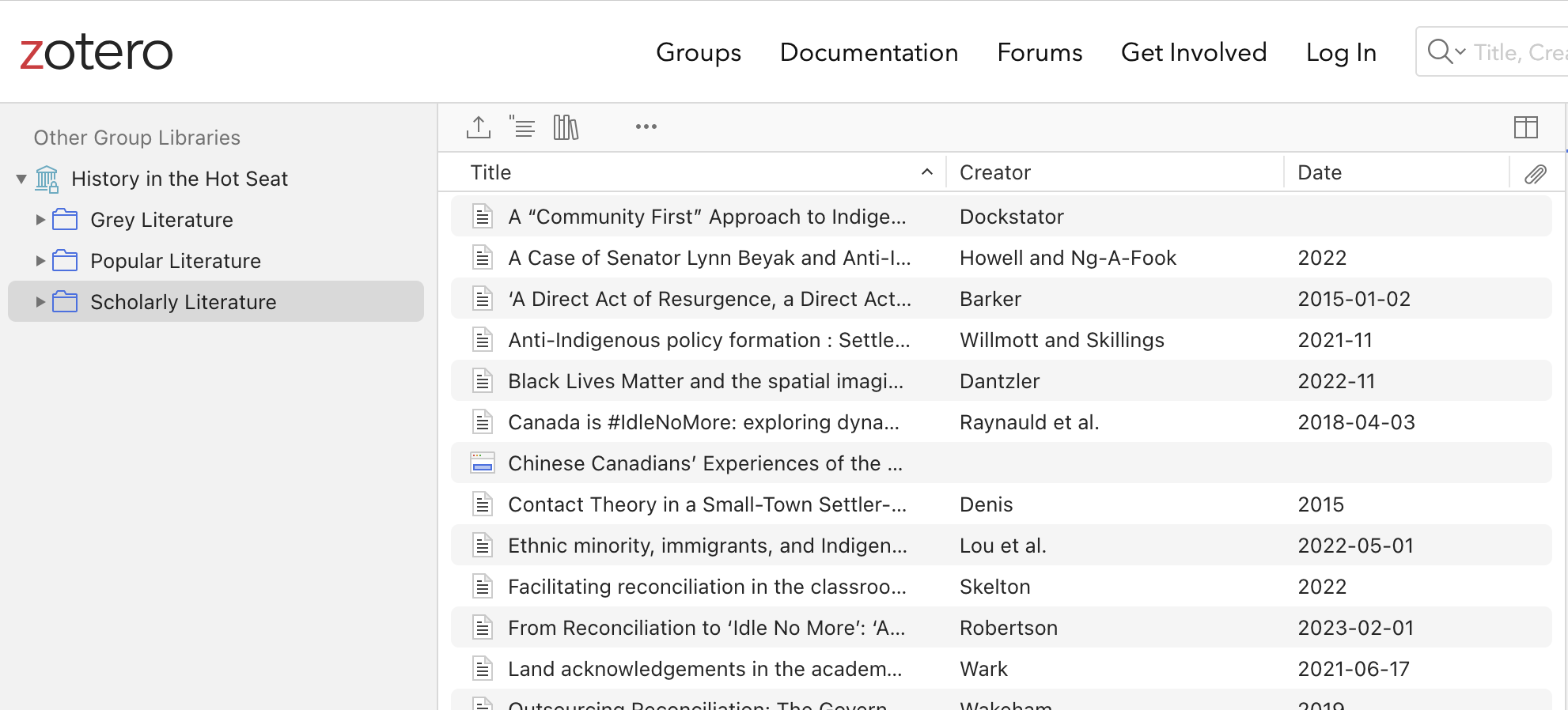Go to the Forums page
1568x710 pixels.
pos(1040,52)
